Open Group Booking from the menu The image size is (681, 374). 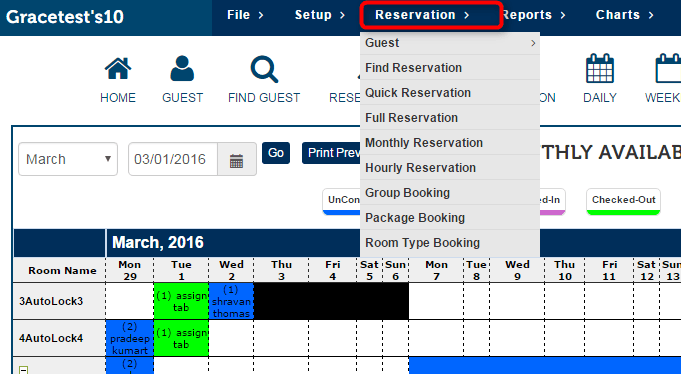[450, 192]
